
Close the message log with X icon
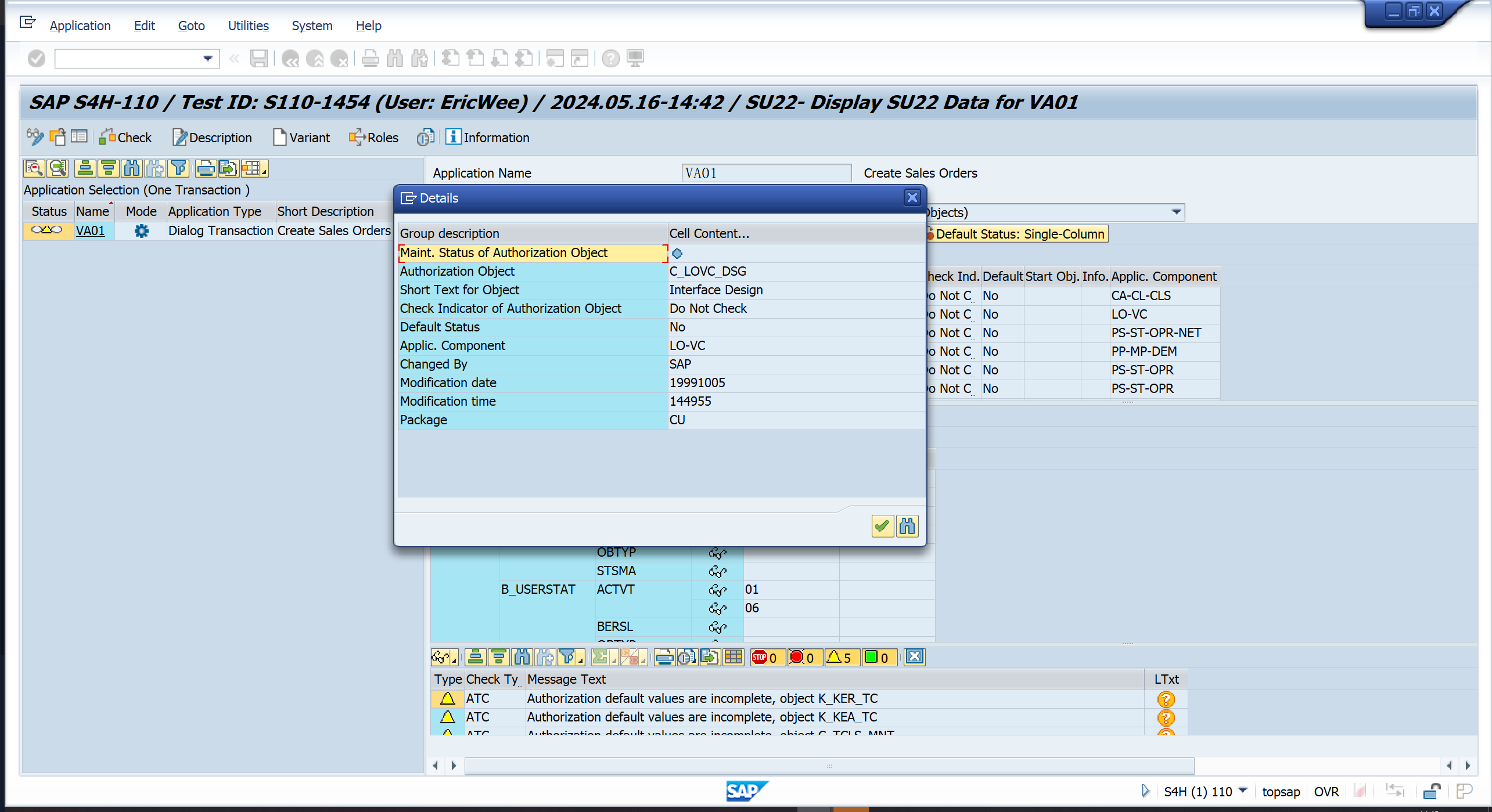[x=914, y=657]
